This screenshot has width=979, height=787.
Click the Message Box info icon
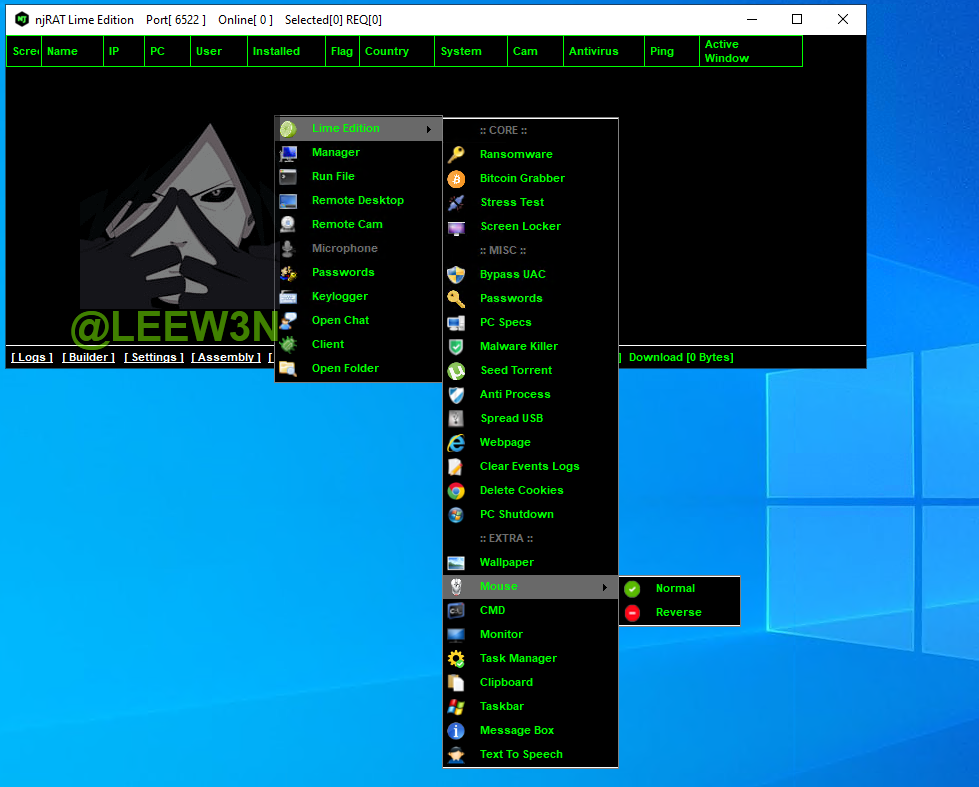(x=456, y=730)
